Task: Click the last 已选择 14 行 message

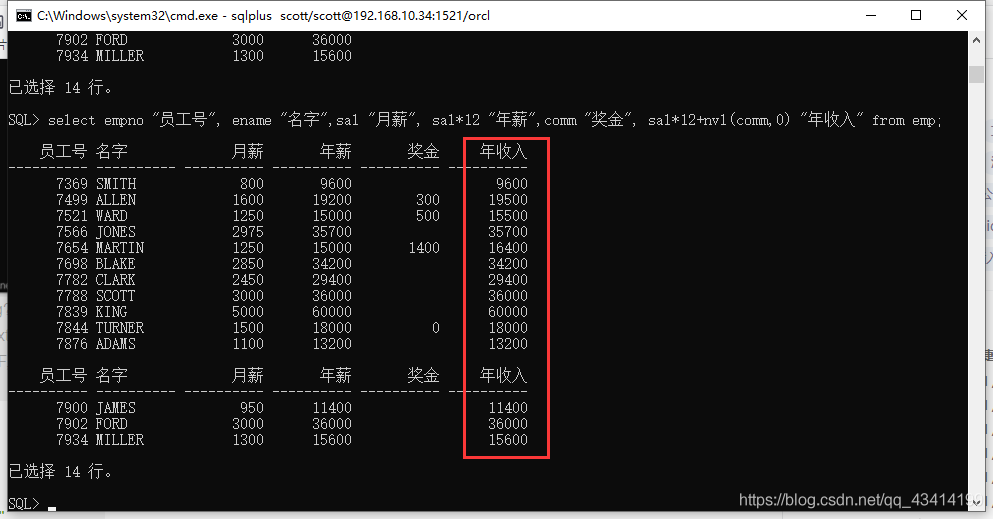Action: coord(61,472)
